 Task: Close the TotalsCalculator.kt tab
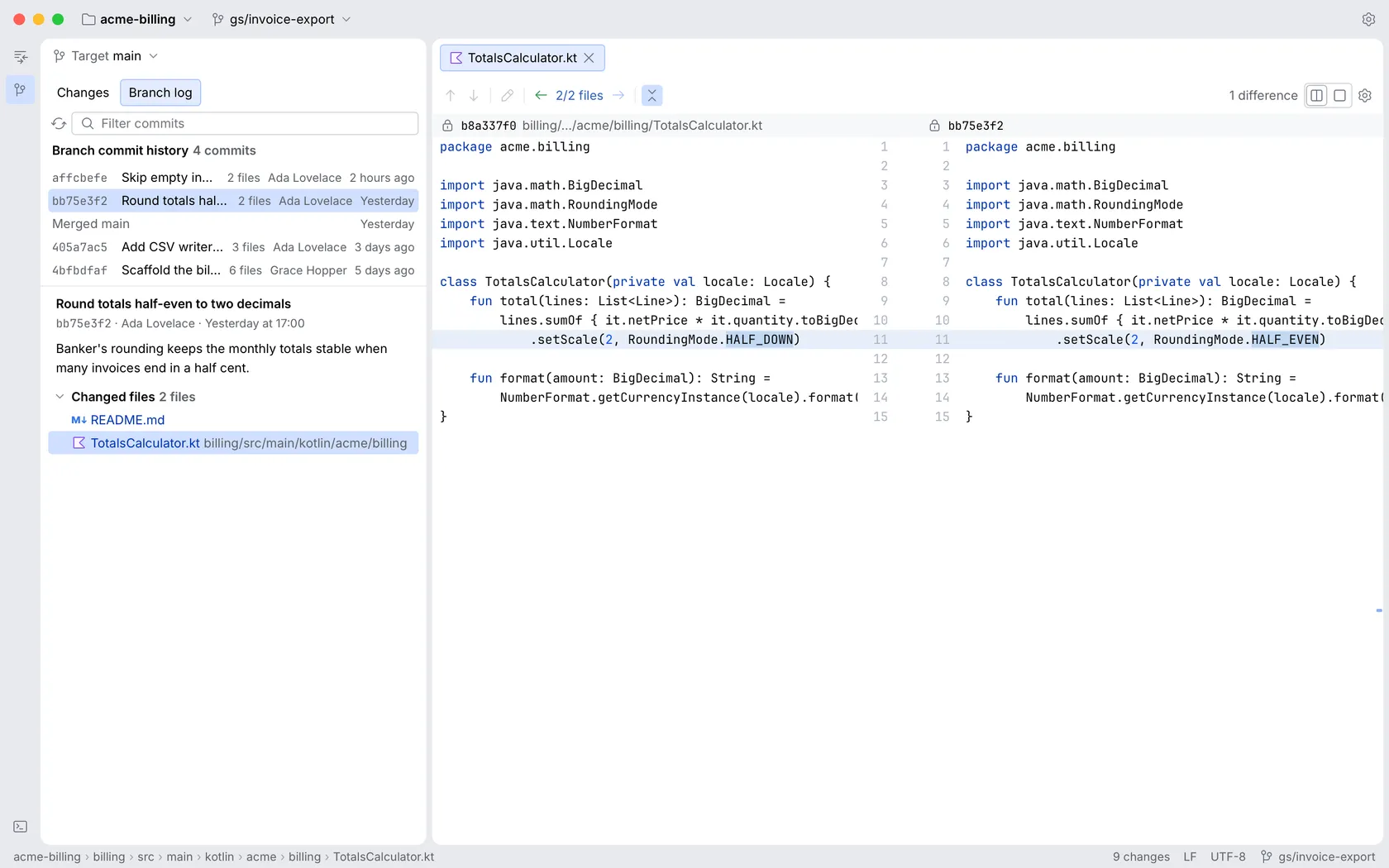[589, 58]
